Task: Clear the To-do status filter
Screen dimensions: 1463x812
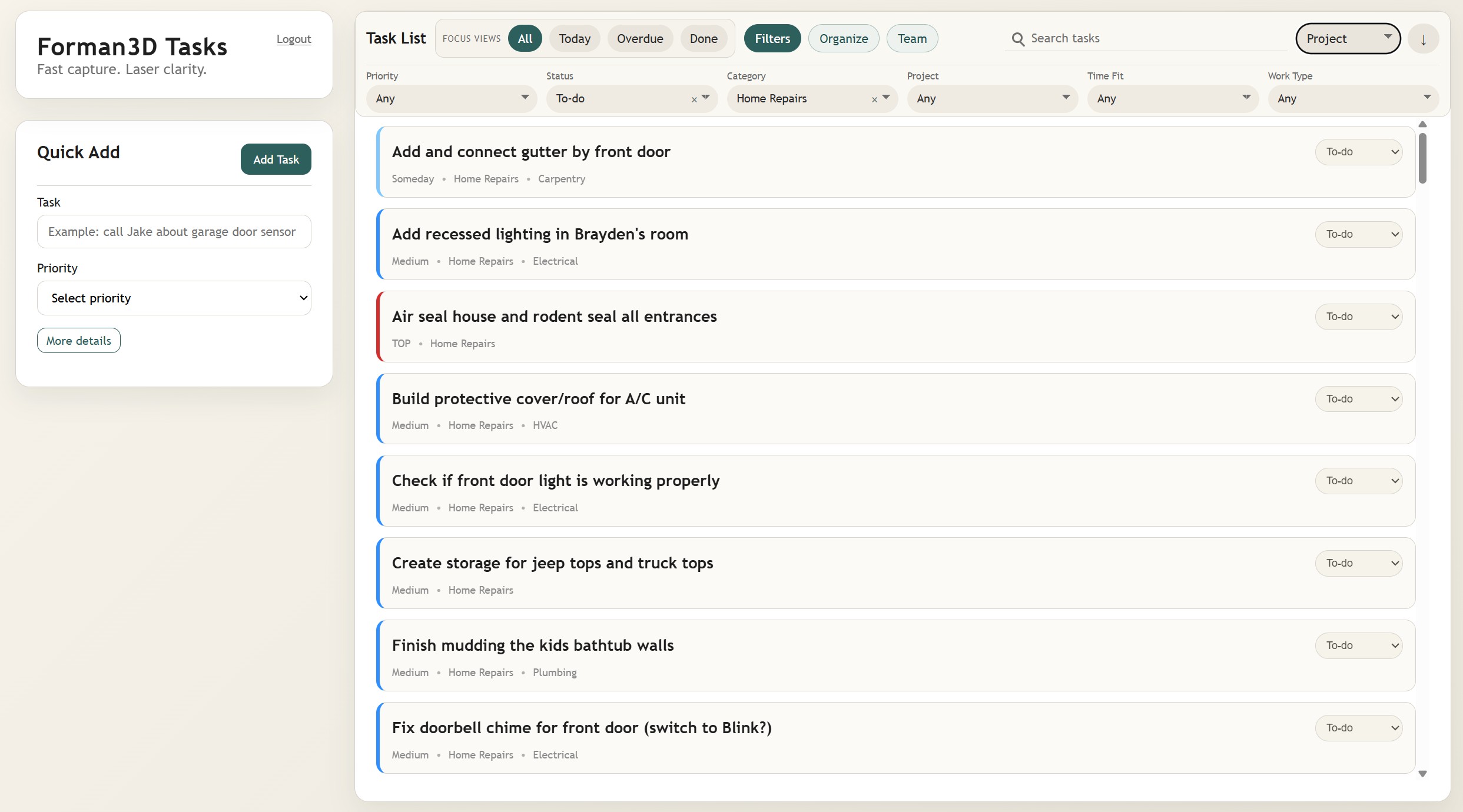Action: [694, 99]
